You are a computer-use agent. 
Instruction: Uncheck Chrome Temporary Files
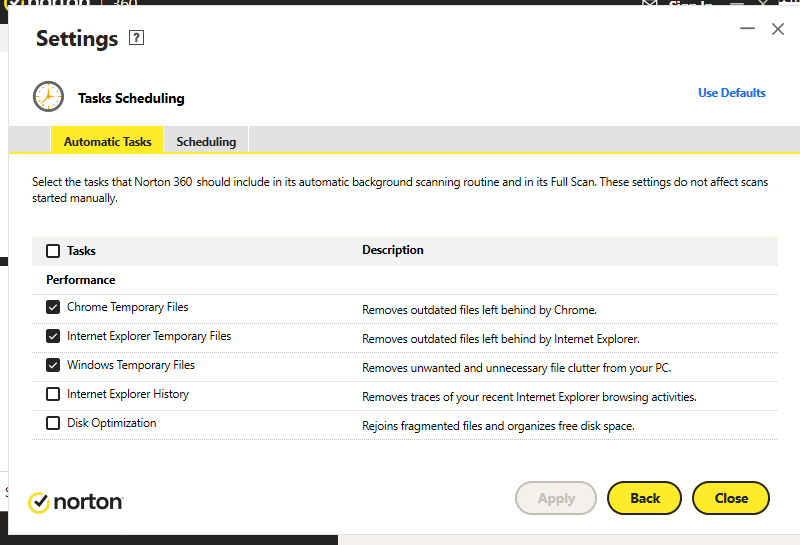click(x=53, y=307)
